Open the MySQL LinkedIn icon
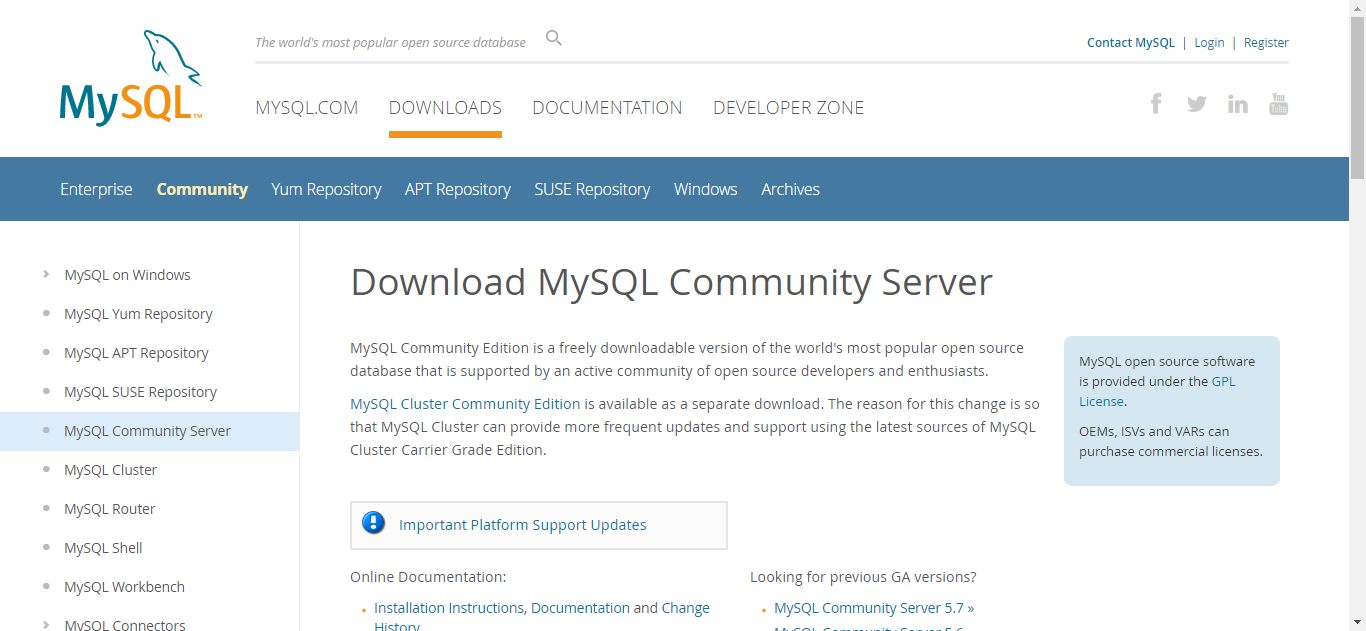This screenshot has height=631, width=1366. [x=1238, y=103]
